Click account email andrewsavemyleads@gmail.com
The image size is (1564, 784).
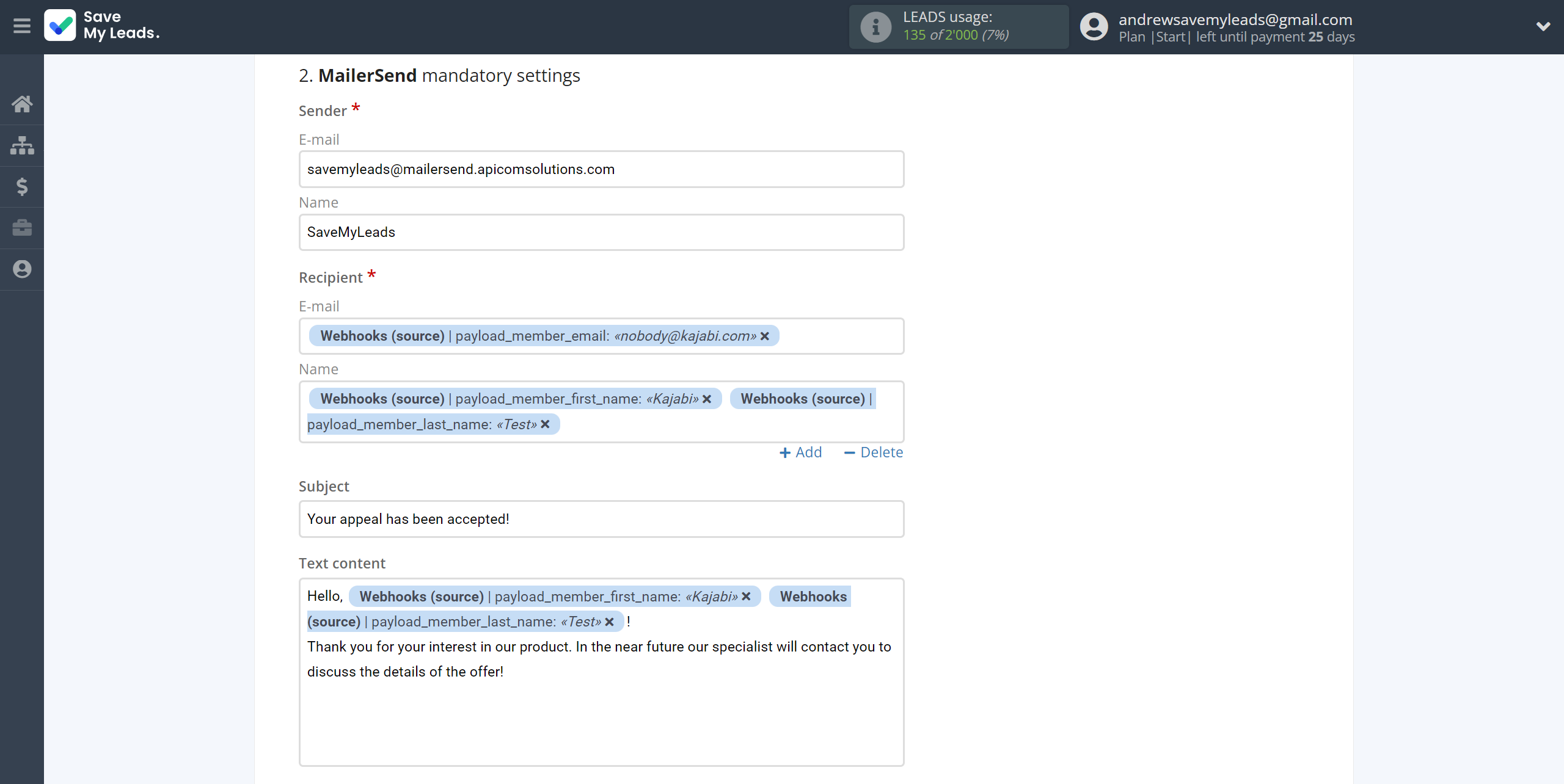pos(1235,20)
